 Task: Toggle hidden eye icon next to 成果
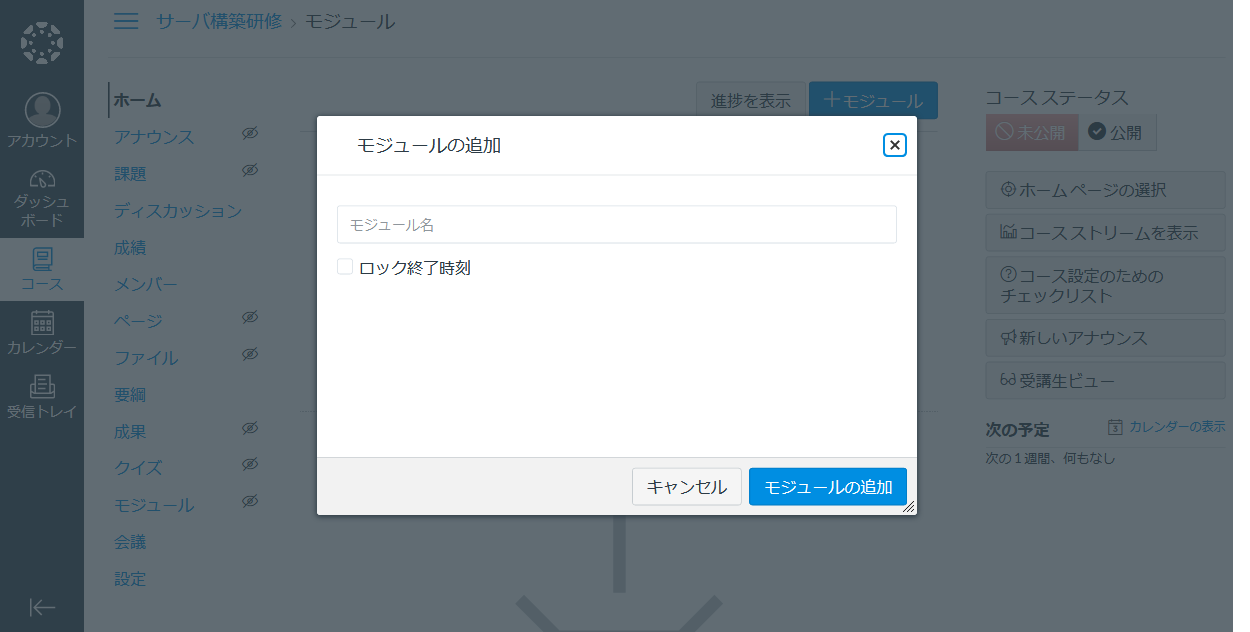click(x=251, y=428)
